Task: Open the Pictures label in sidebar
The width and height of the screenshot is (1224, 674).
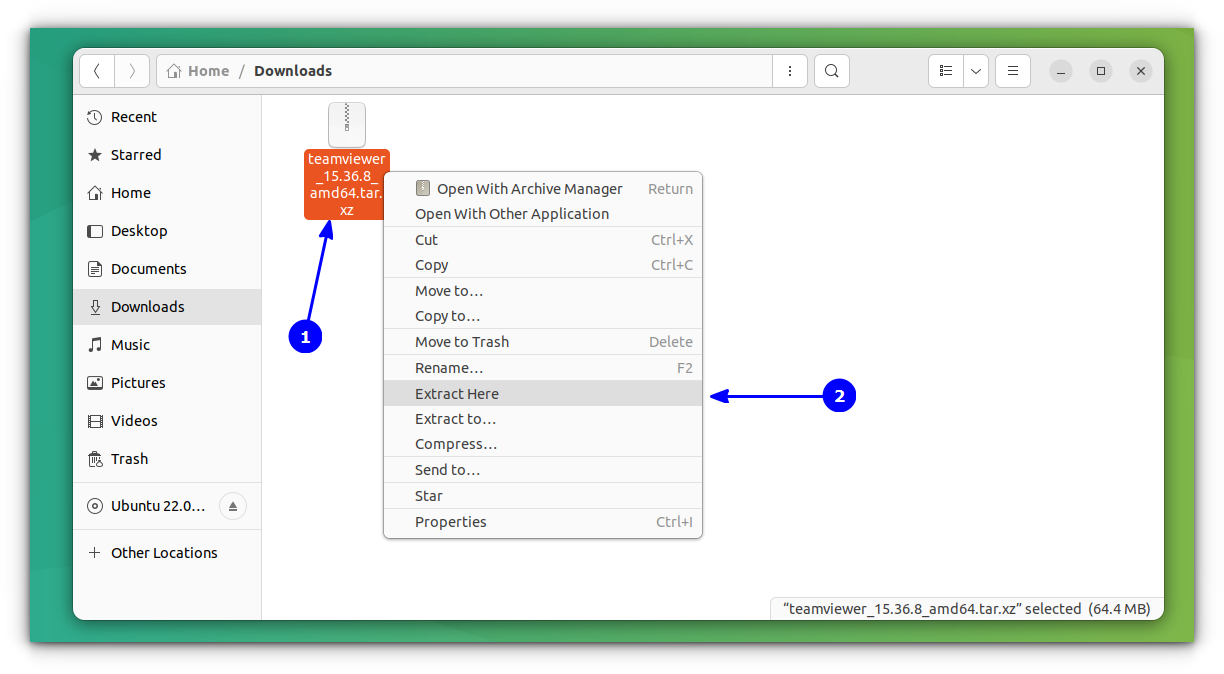Action: point(138,383)
